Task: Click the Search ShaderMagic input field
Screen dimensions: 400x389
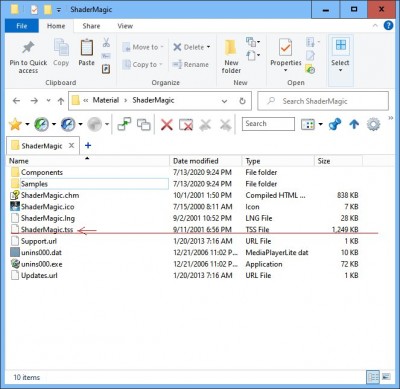Action: (x=323, y=101)
